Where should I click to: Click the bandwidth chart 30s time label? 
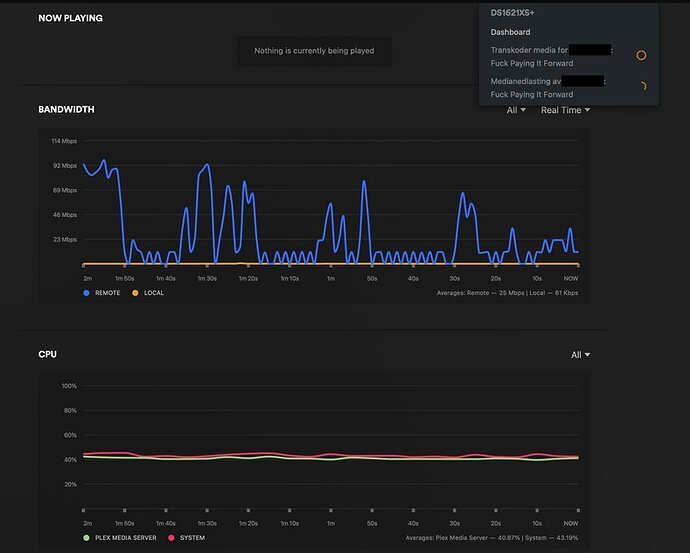(455, 278)
